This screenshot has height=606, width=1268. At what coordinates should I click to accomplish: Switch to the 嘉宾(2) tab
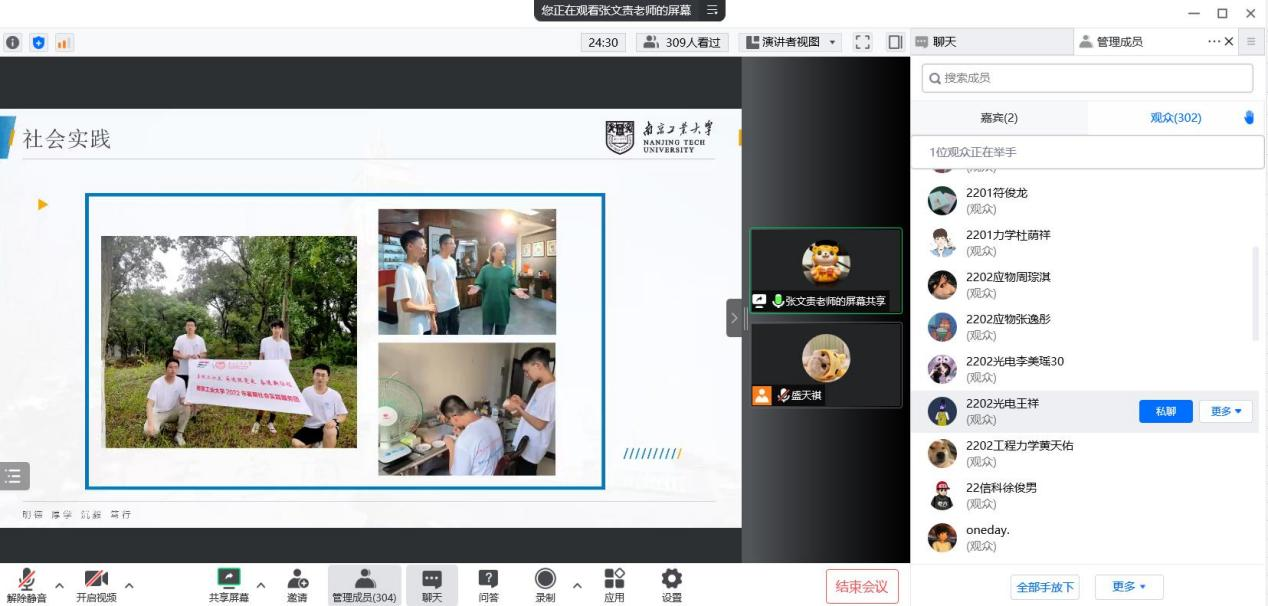coord(998,118)
